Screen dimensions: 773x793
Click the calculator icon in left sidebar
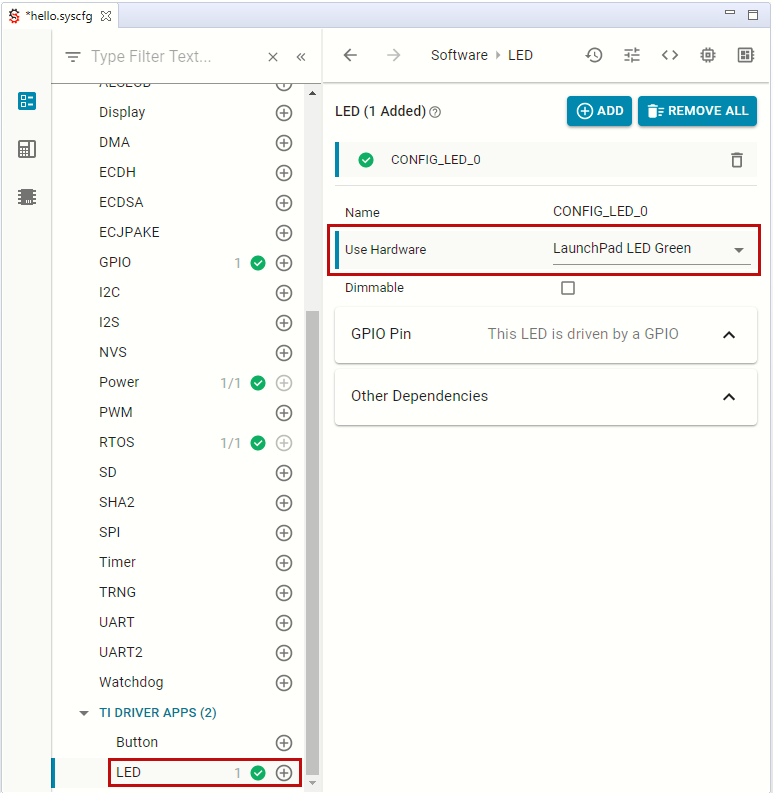pyautogui.click(x=27, y=149)
